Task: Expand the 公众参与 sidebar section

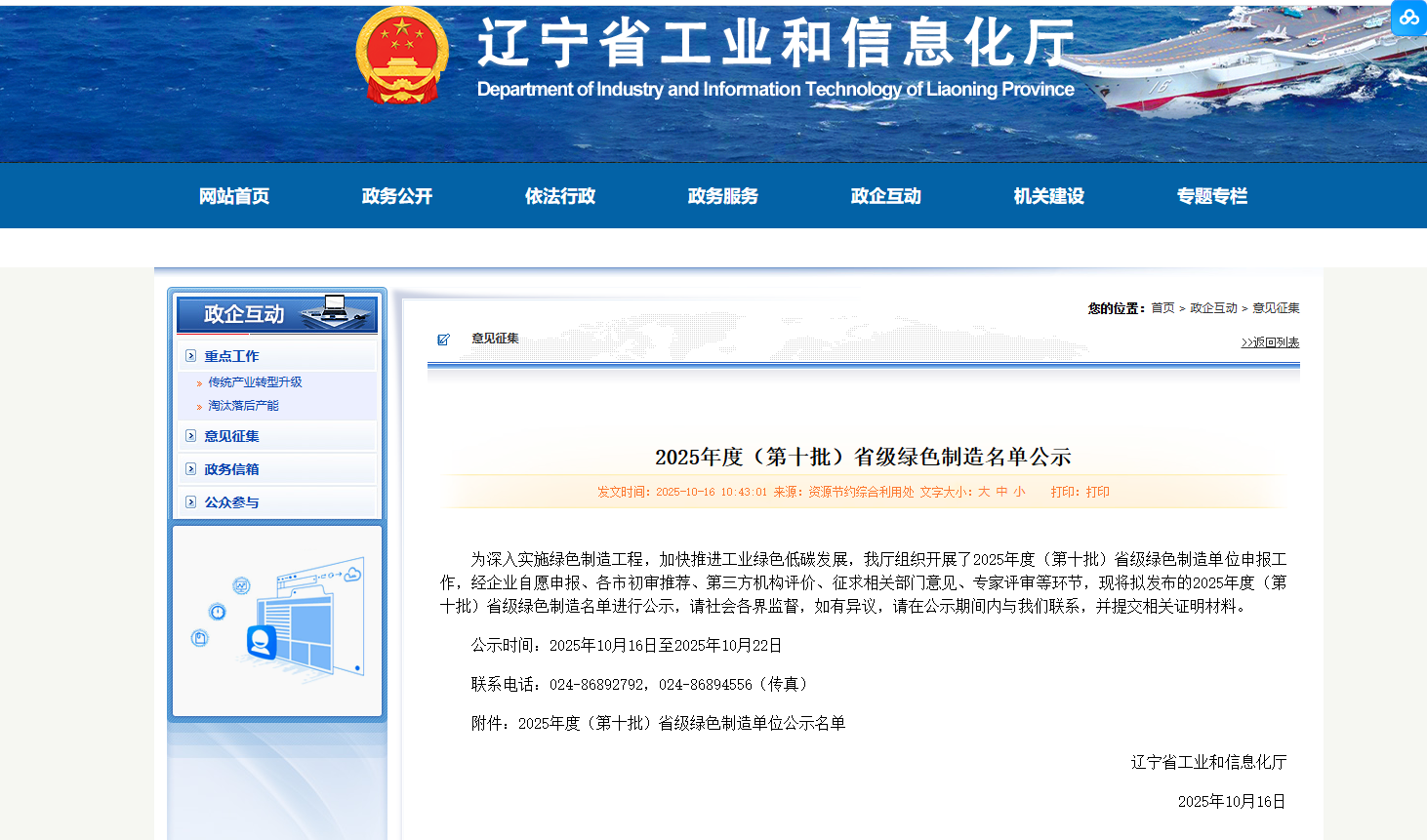Action: [x=231, y=502]
